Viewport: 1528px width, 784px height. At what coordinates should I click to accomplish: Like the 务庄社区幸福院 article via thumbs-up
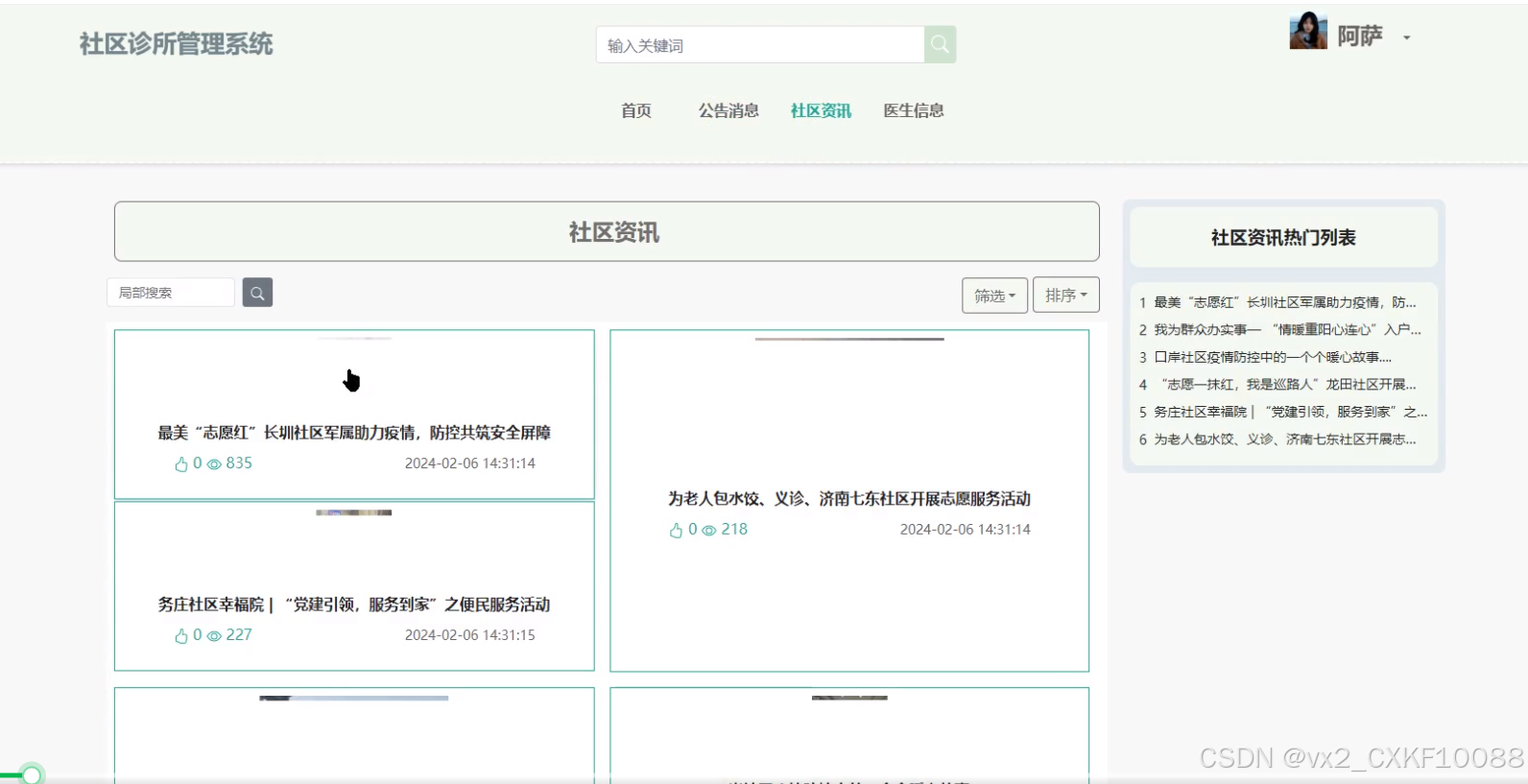[181, 636]
